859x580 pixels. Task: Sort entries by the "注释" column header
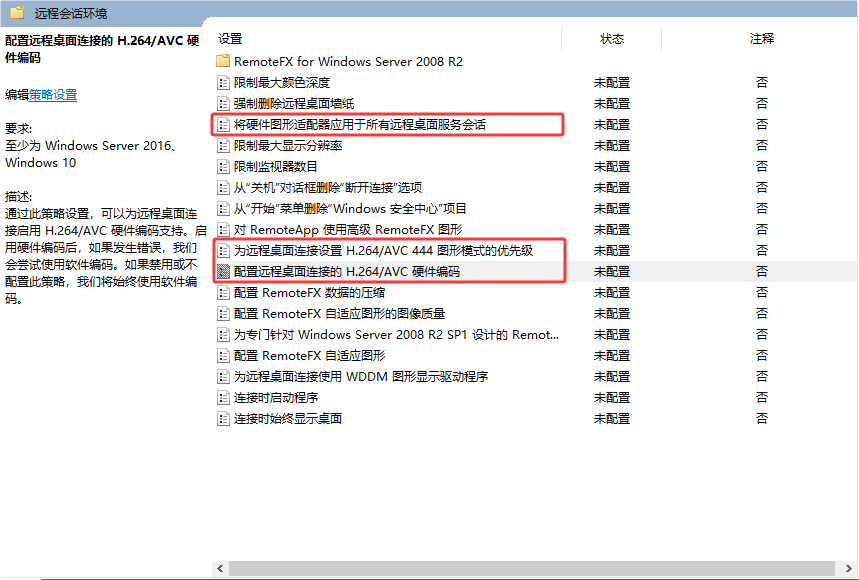(x=762, y=38)
